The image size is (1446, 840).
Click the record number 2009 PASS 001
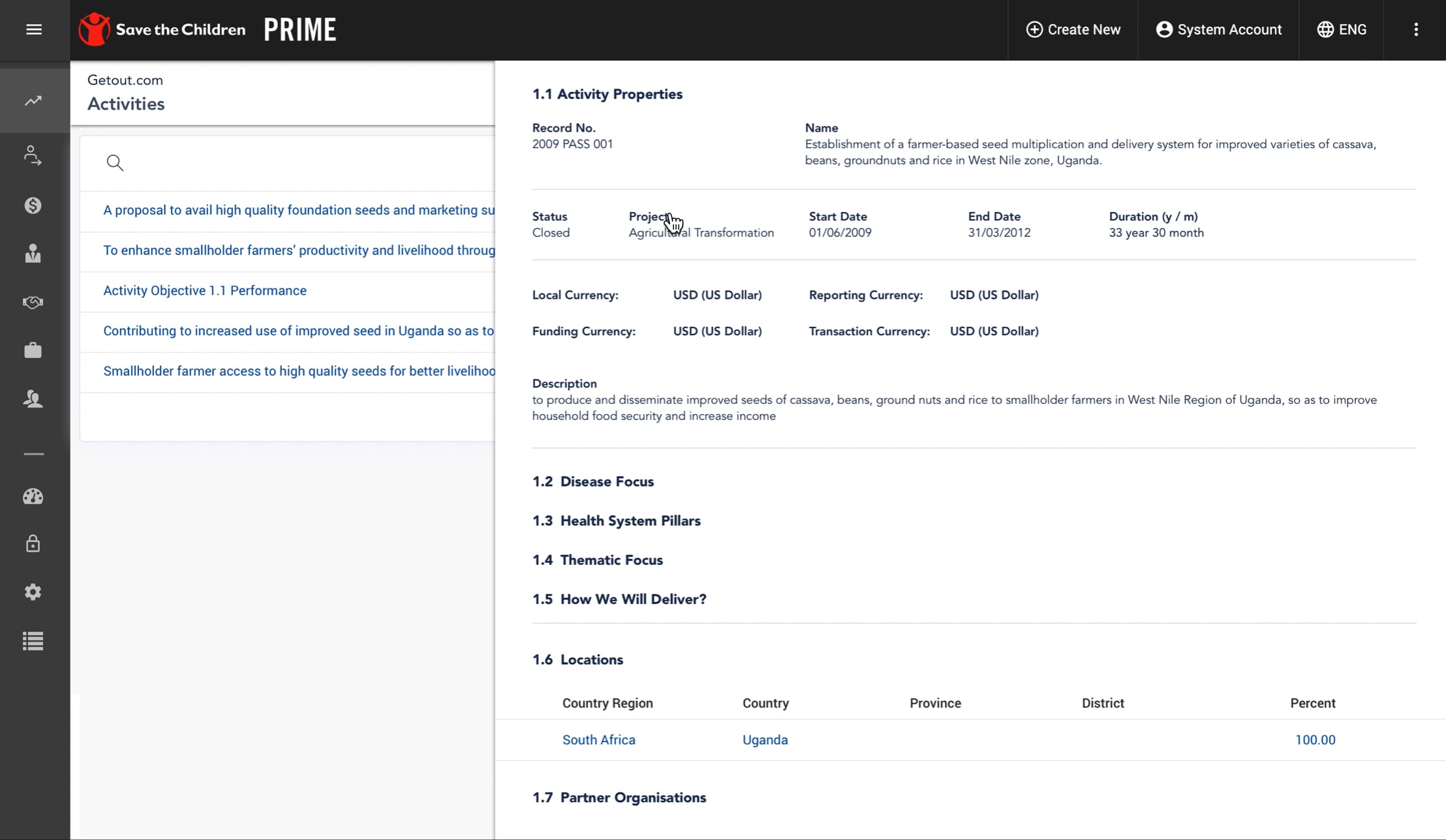(x=572, y=144)
